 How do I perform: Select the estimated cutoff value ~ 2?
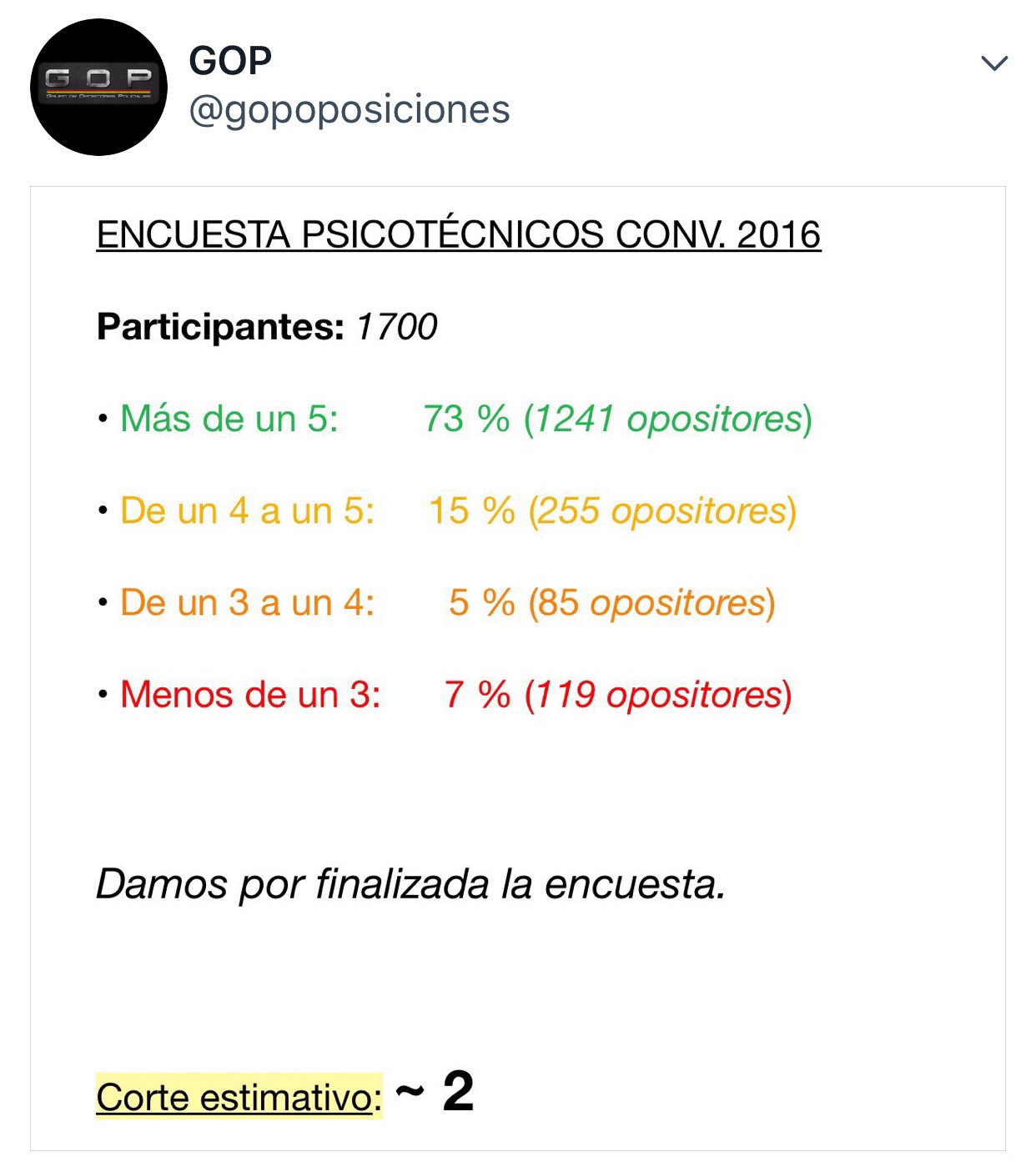(x=435, y=1091)
